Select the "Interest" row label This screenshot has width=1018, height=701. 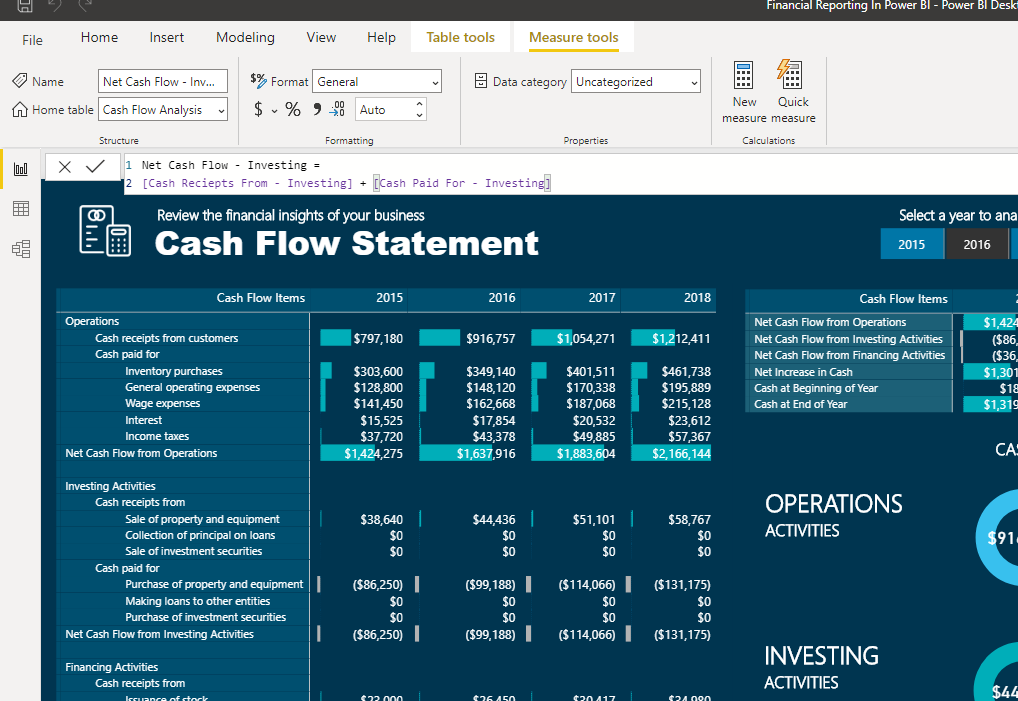[x=143, y=421]
